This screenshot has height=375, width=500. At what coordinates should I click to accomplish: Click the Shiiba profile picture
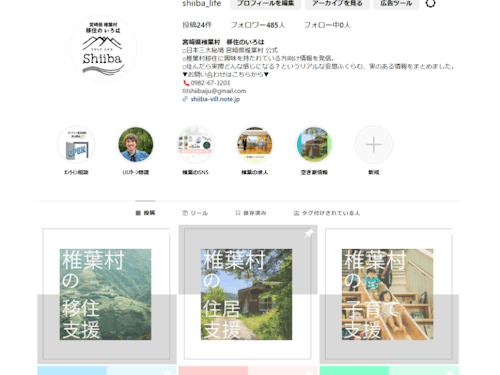(103, 48)
